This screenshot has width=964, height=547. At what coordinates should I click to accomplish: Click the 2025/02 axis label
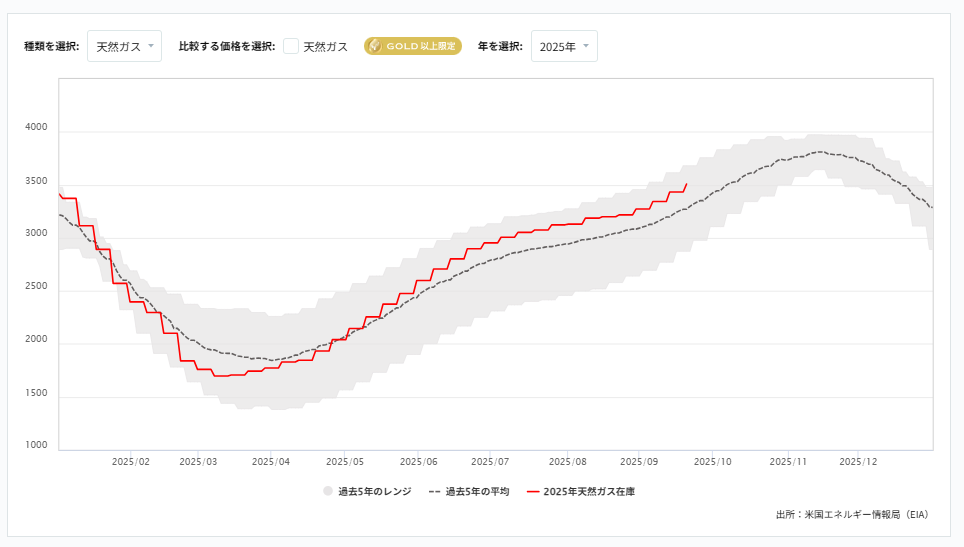(130, 462)
